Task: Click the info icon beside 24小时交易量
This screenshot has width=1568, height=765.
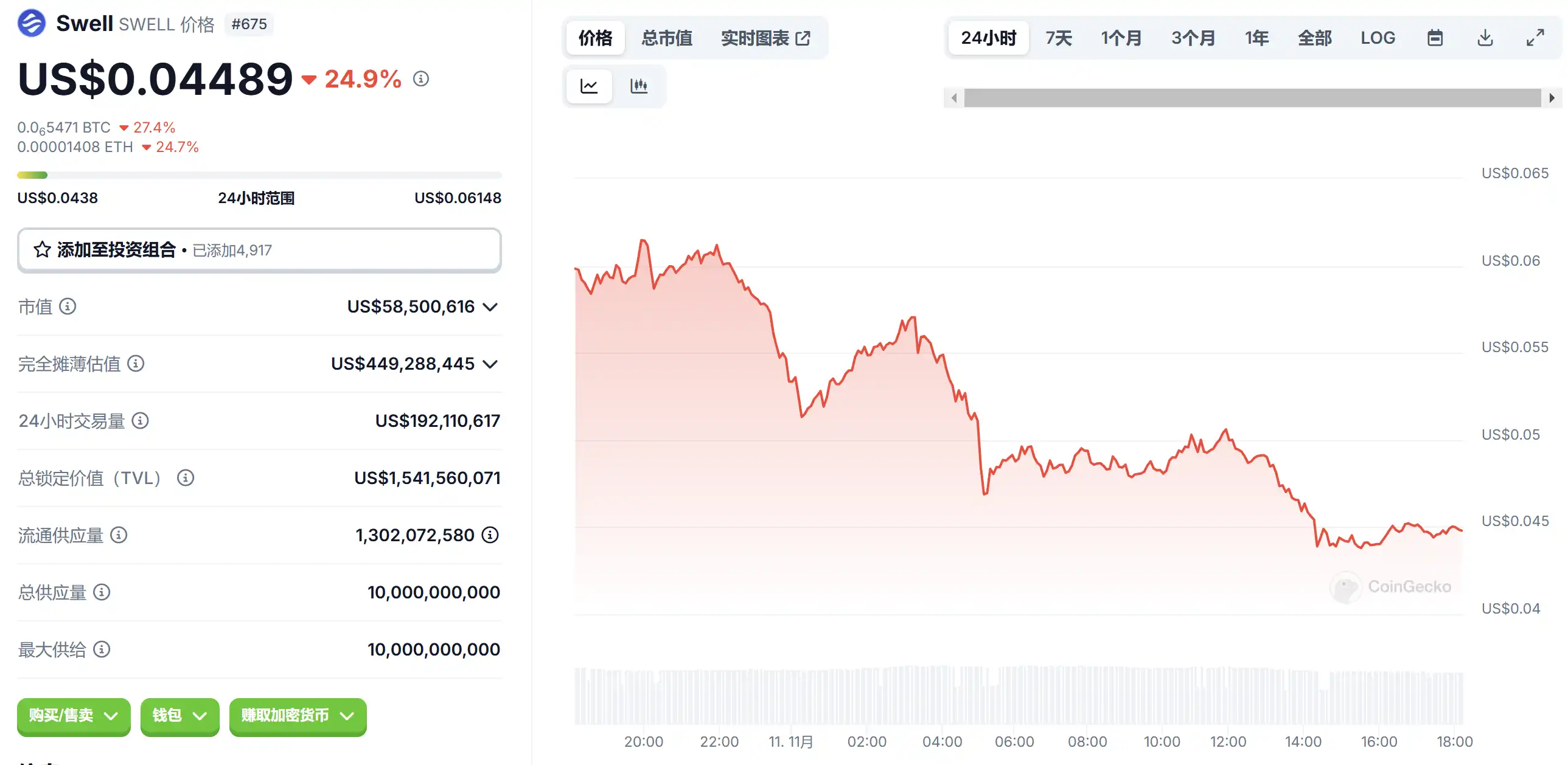Action: click(141, 421)
